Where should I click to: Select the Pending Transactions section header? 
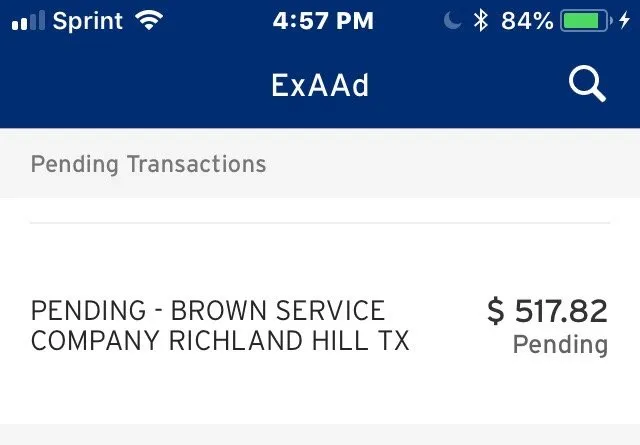pyautogui.click(x=148, y=163)
